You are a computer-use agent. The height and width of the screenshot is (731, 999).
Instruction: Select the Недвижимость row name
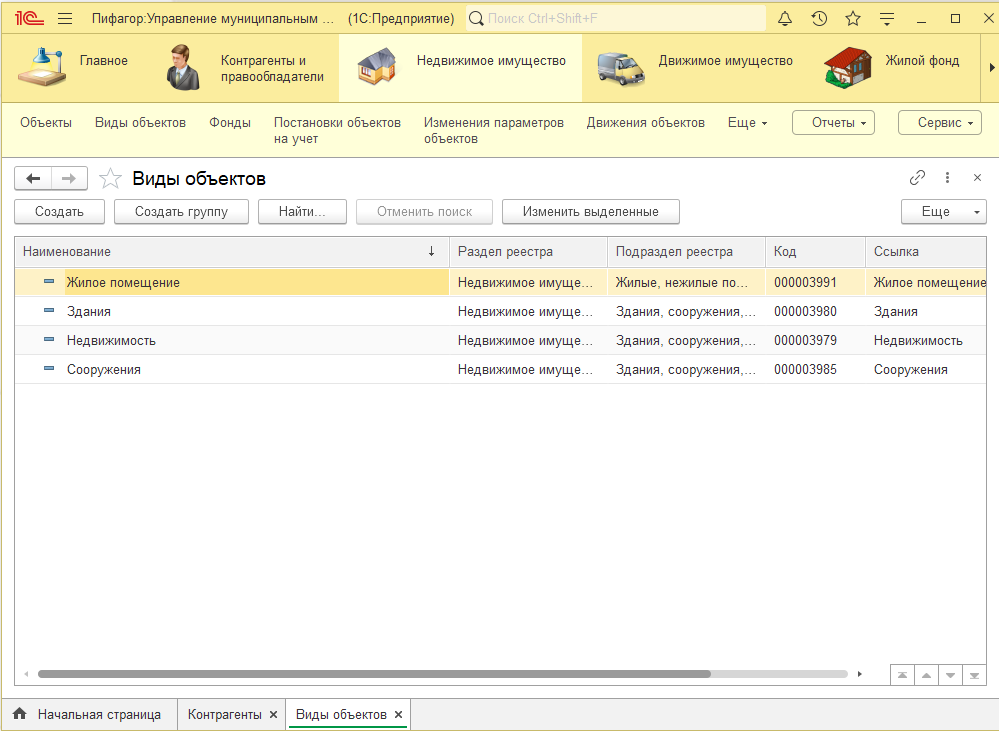point(111,340)
